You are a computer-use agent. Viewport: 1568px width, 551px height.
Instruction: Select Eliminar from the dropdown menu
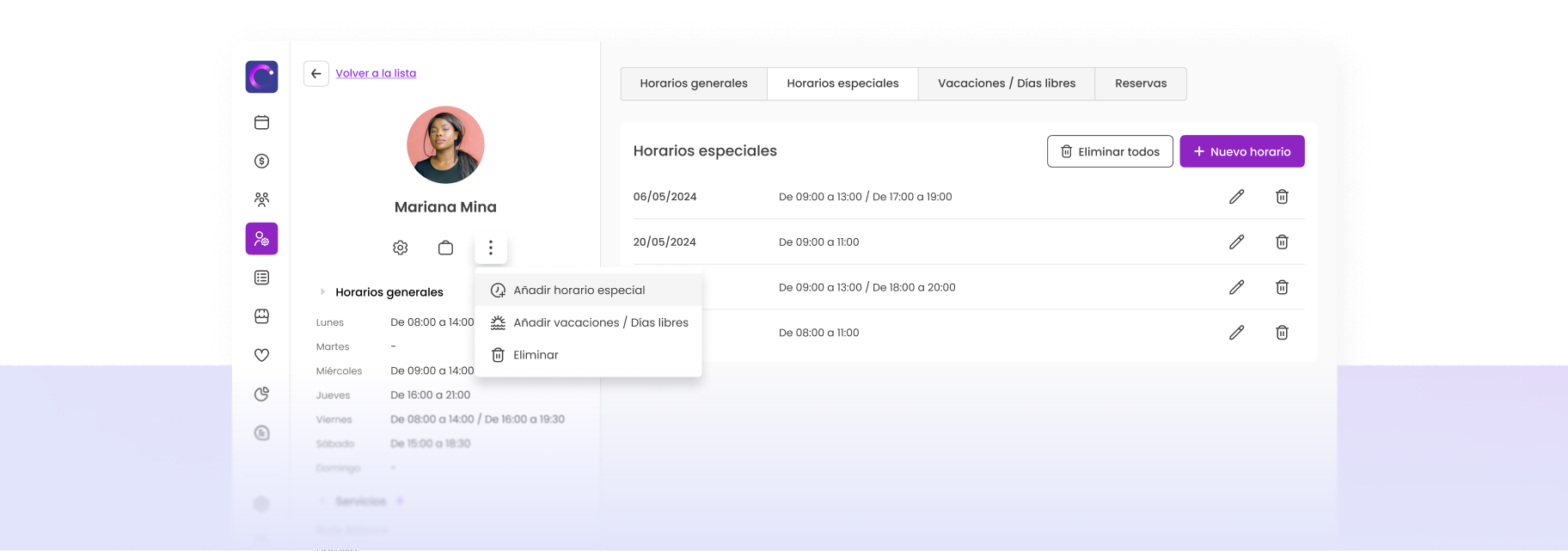(x=536, y=355)
